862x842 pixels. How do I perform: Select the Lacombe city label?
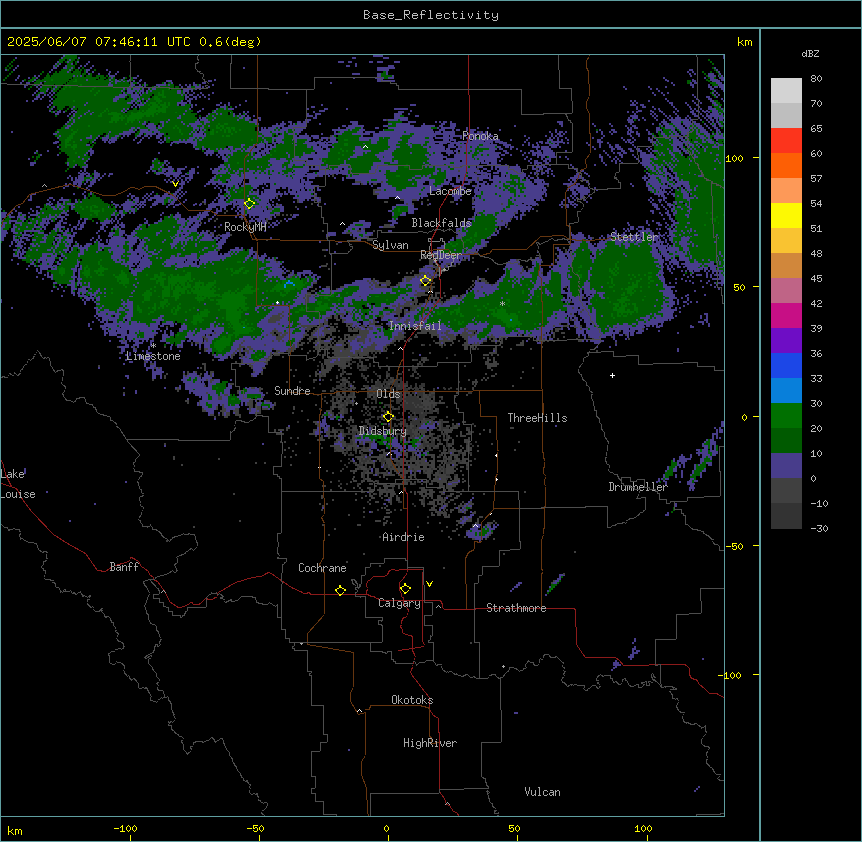point(450,191)
